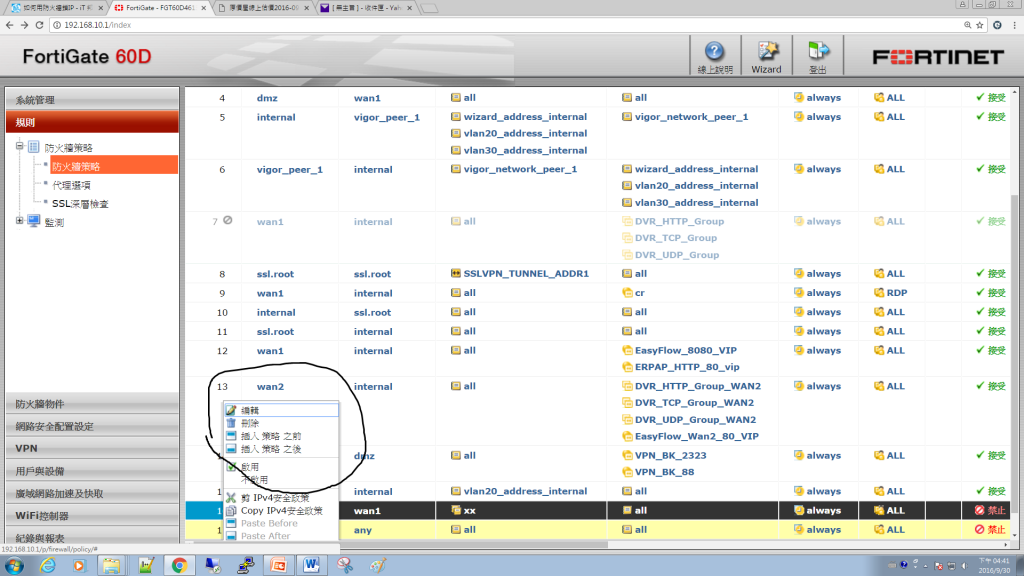Click the logout (登出) icon
Screen dimensions: 1024x576
click(x=818, y=56)
